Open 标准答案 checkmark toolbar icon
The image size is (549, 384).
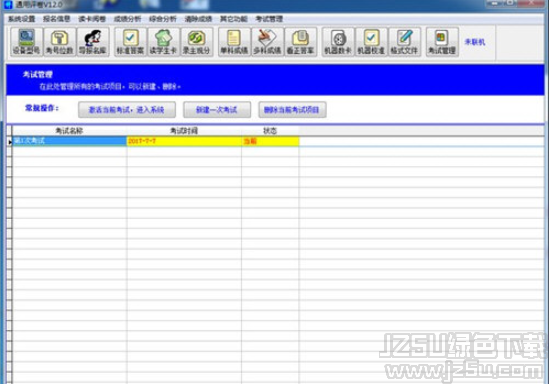coord(130,42)
